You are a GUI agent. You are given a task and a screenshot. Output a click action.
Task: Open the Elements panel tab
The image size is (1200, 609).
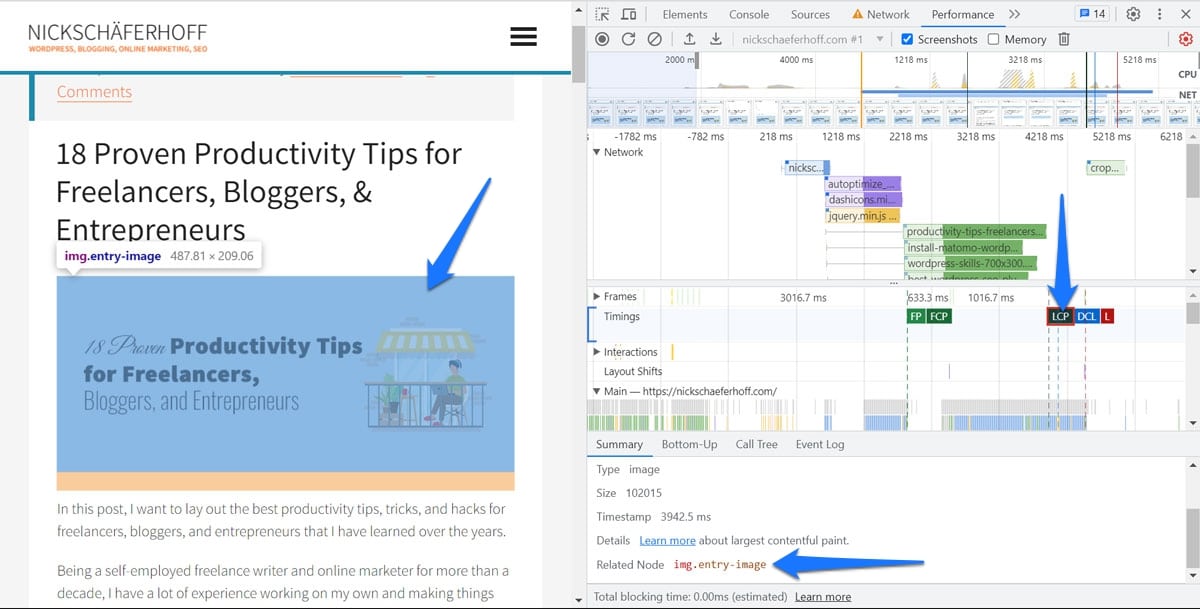[x=684, y=14]
